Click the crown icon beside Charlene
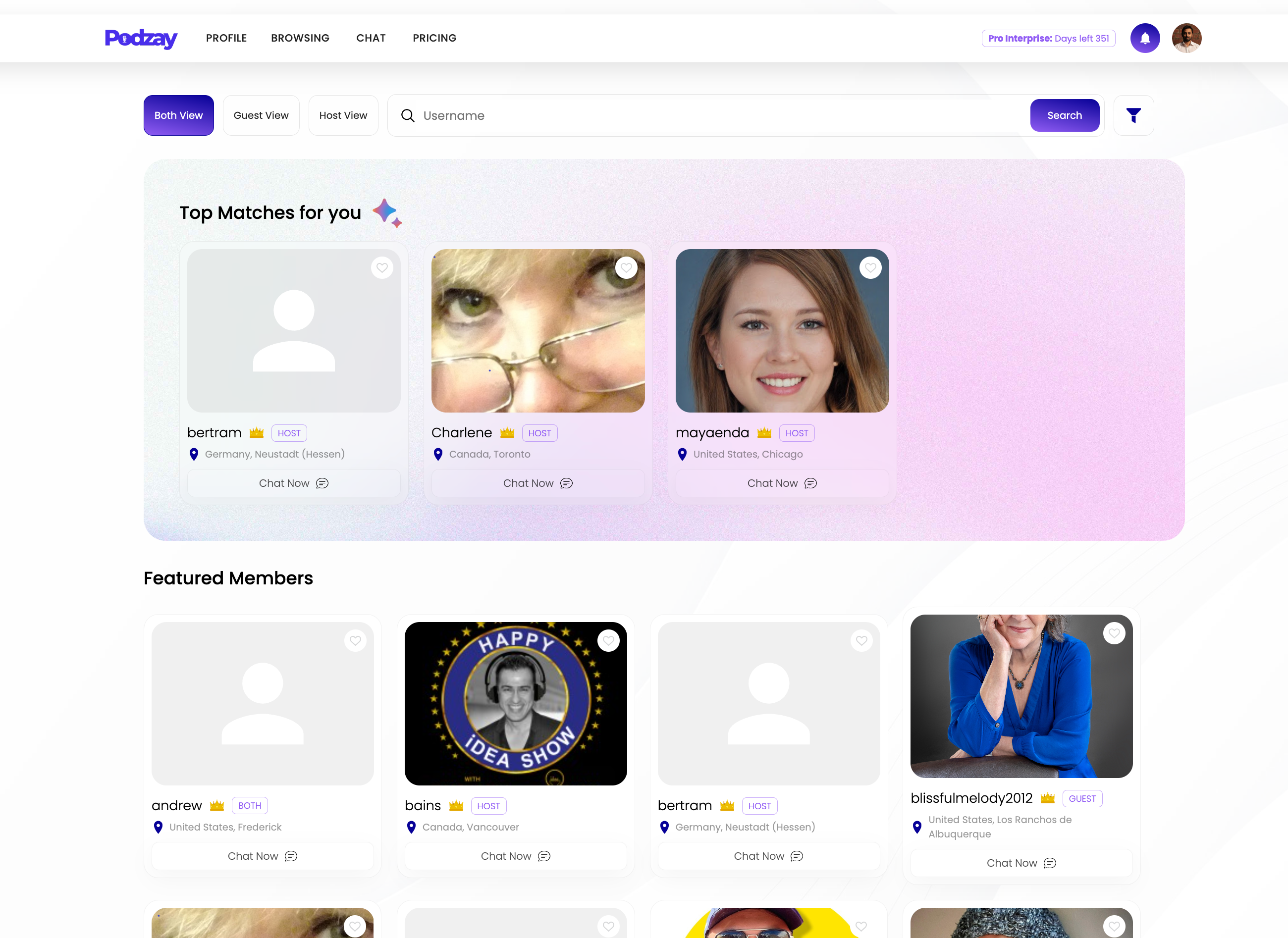The image size is (1288, 938). (x=507, y=433)
